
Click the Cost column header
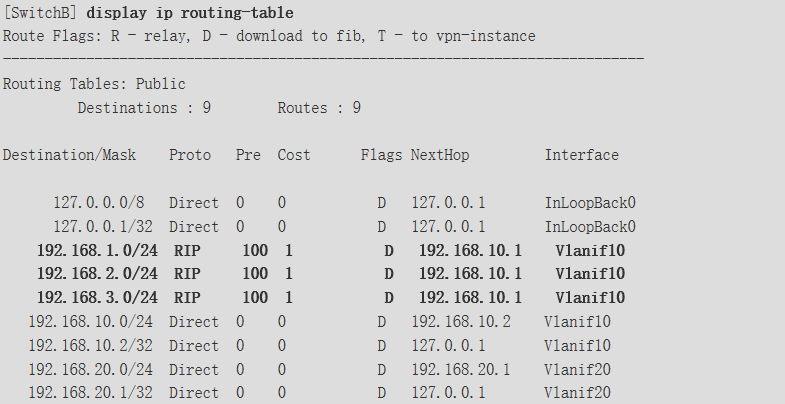point(294,155)
